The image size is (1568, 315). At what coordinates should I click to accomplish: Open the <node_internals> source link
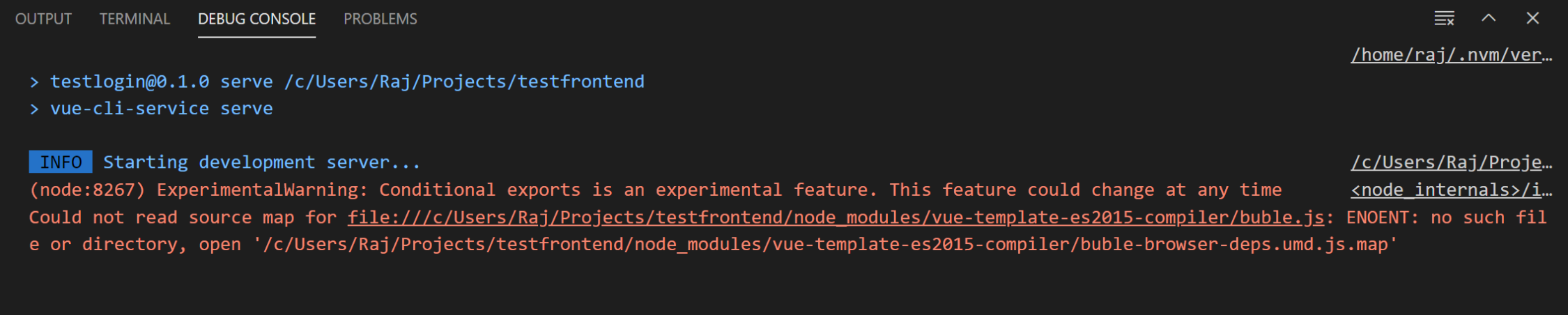(1452, 190)
